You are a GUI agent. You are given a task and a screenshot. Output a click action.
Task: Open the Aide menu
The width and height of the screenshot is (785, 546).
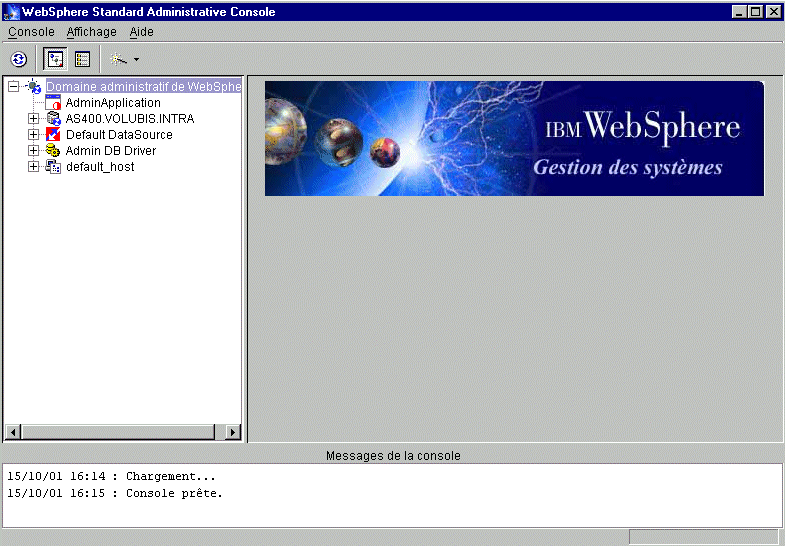(x=142, y=32)
